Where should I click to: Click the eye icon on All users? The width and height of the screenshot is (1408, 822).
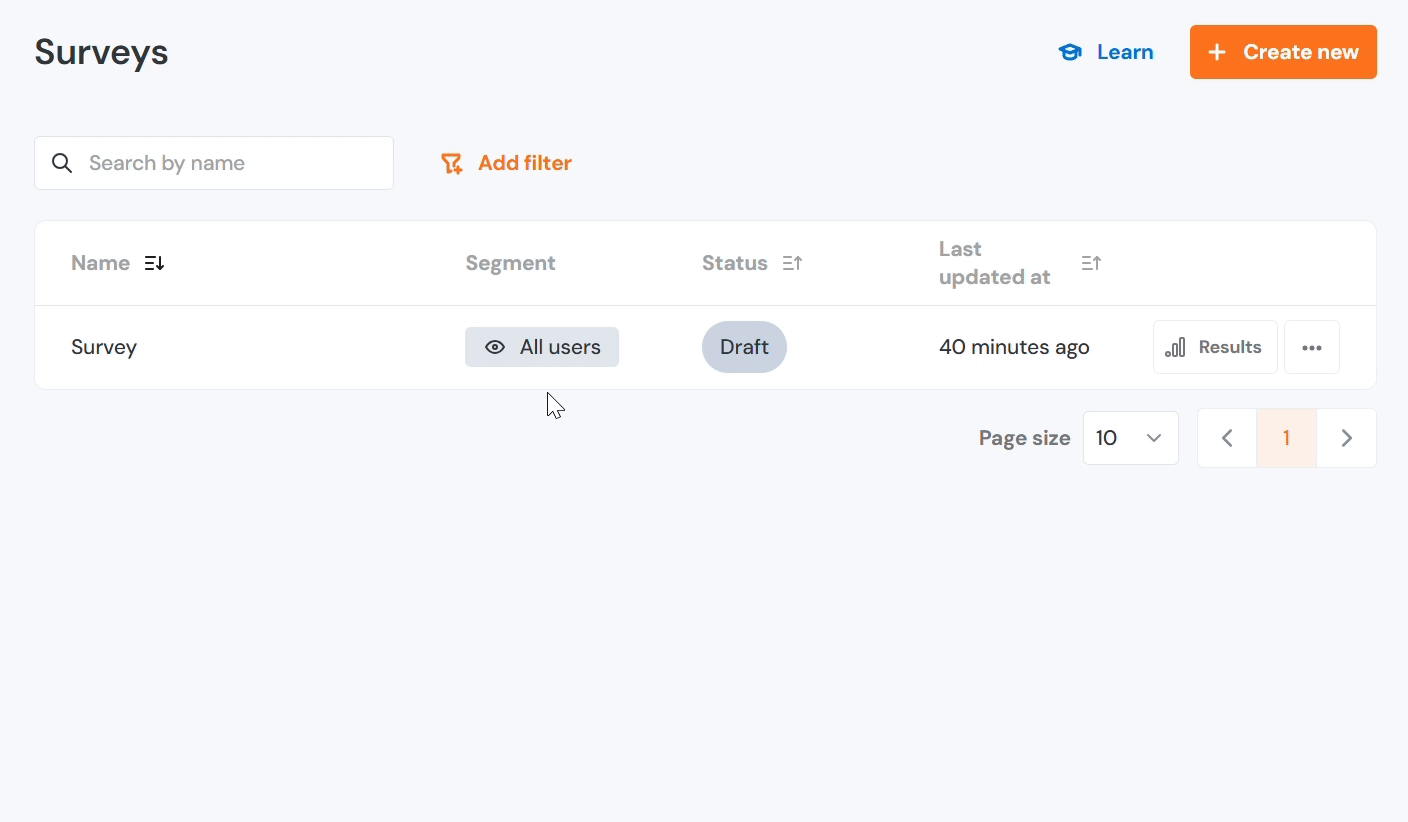494,347
